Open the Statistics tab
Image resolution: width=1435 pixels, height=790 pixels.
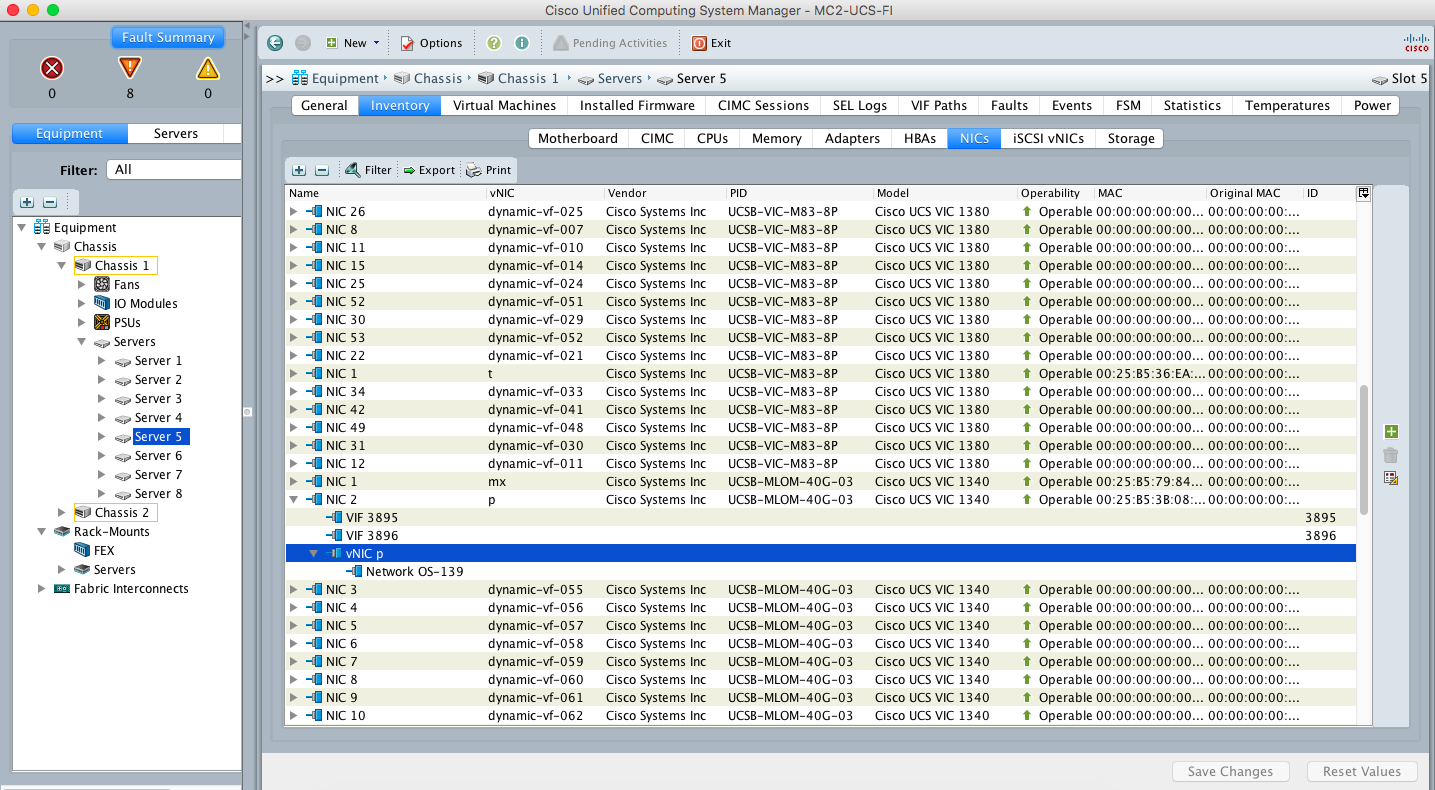click(1192, 105)
